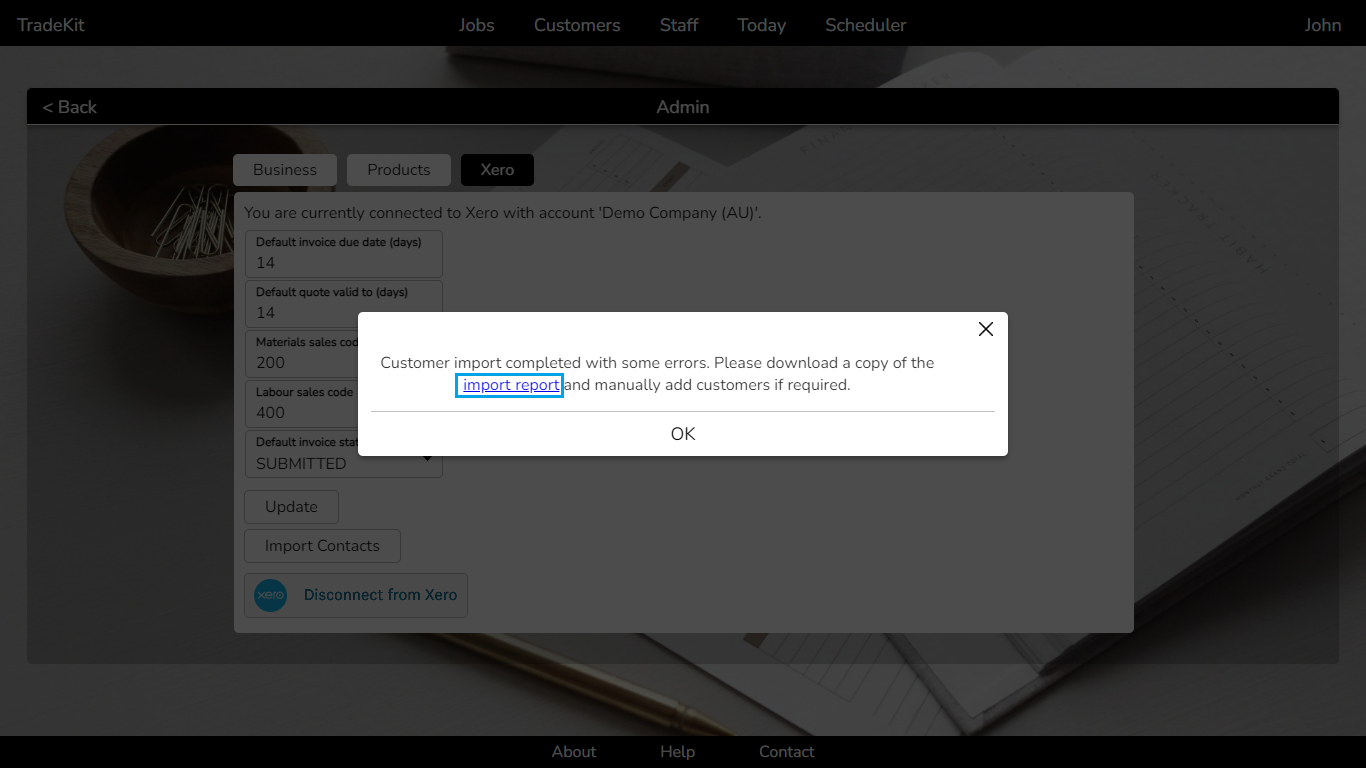
Task: Switch to the Products tab
Action: point(399,170)
